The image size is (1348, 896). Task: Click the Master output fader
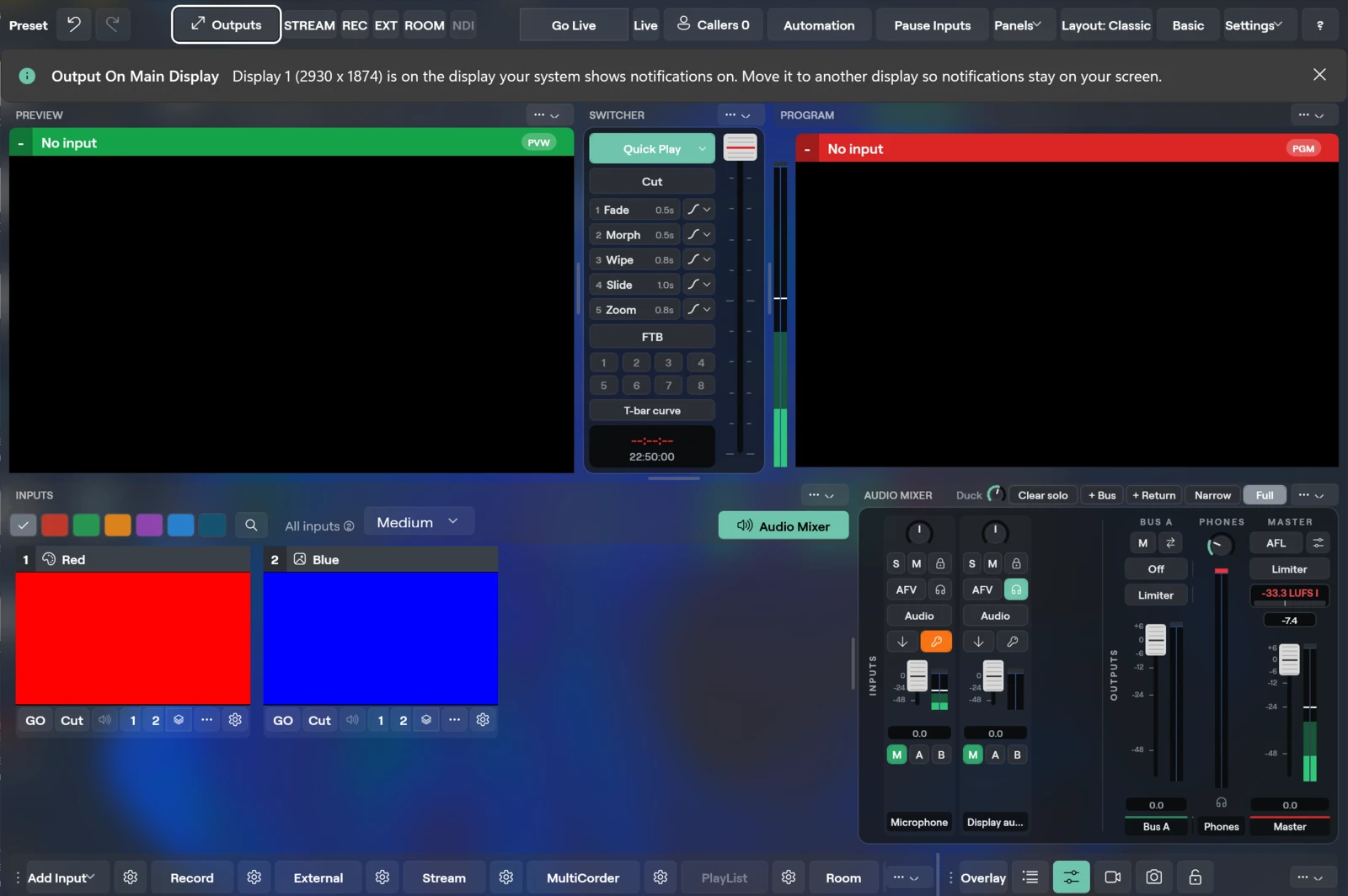(1289, 659)
